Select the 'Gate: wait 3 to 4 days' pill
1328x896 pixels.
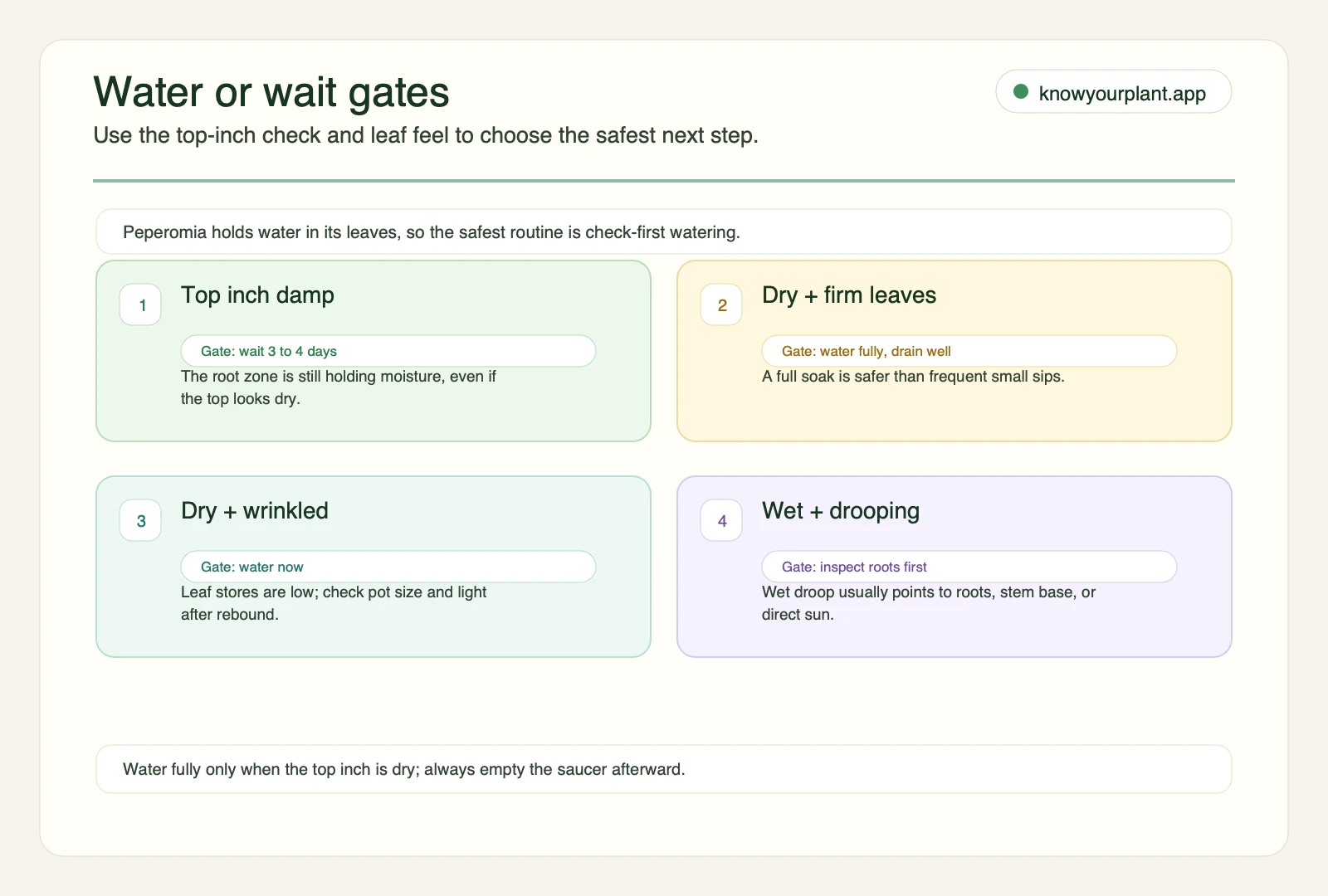coord(388,351)
